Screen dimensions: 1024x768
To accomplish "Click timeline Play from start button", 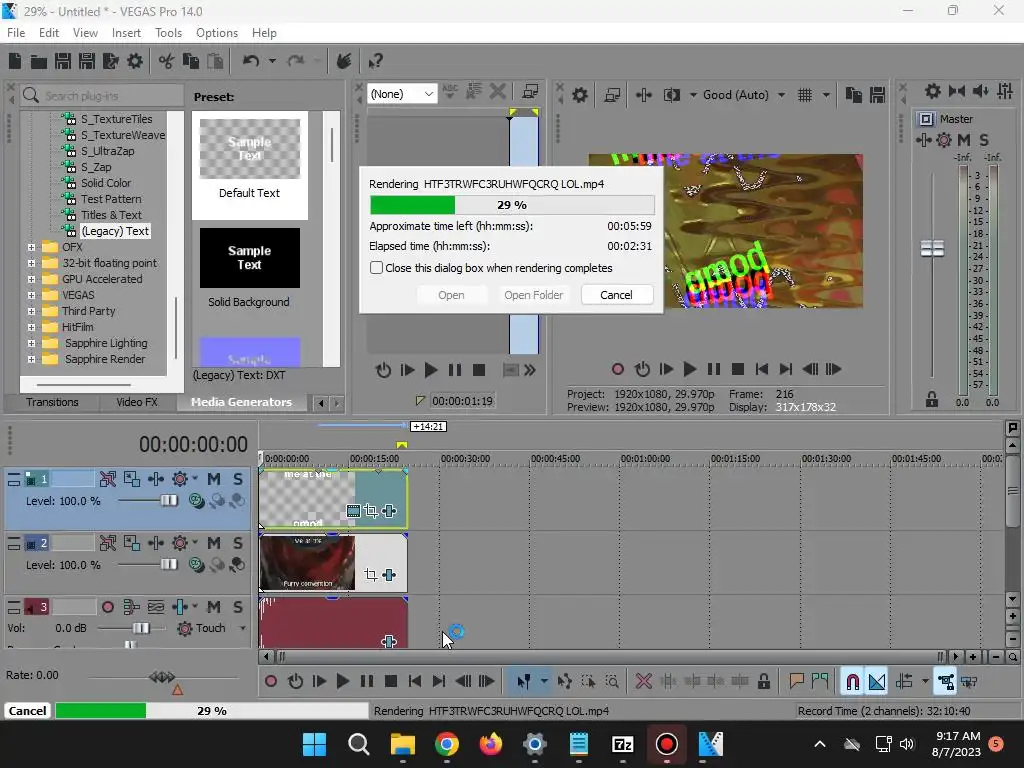I will (x=319, y=682).
